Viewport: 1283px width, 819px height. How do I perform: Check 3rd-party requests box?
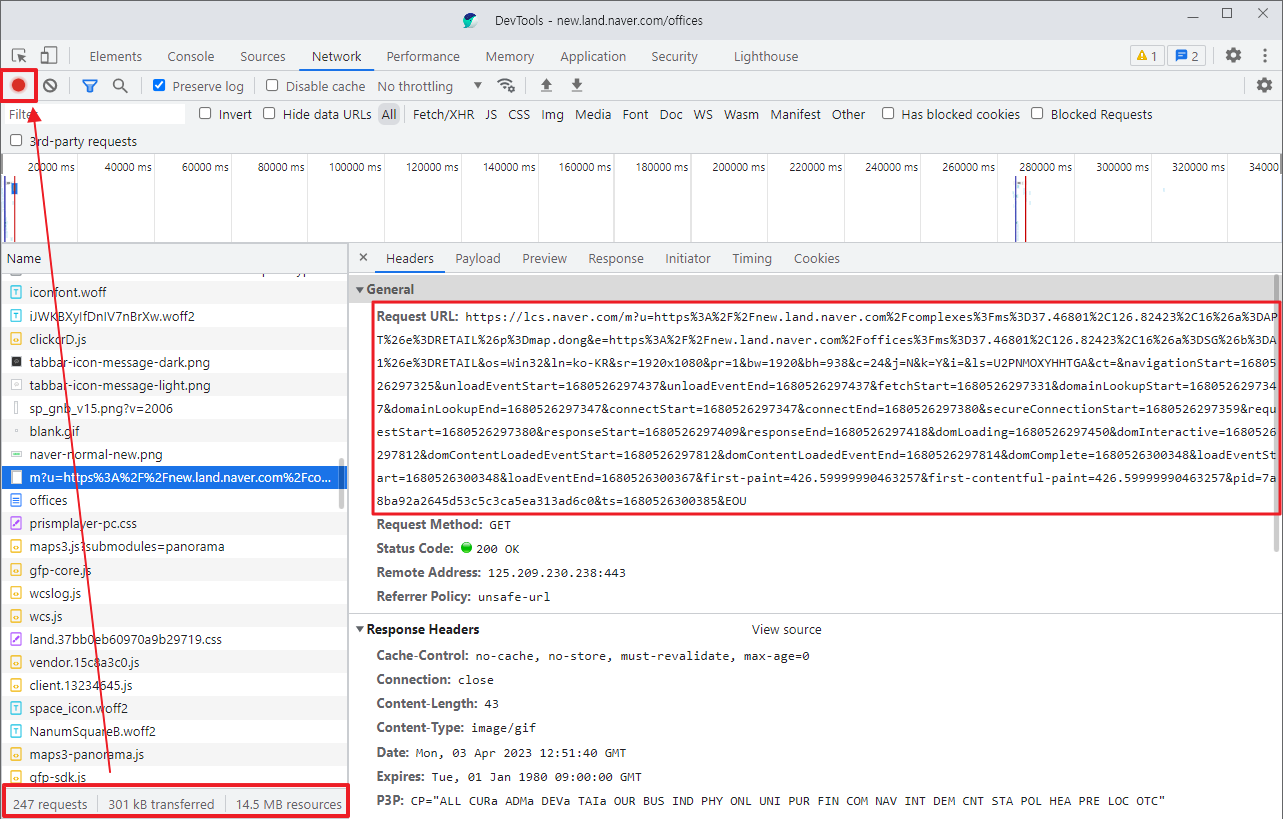tap(16, 141)
